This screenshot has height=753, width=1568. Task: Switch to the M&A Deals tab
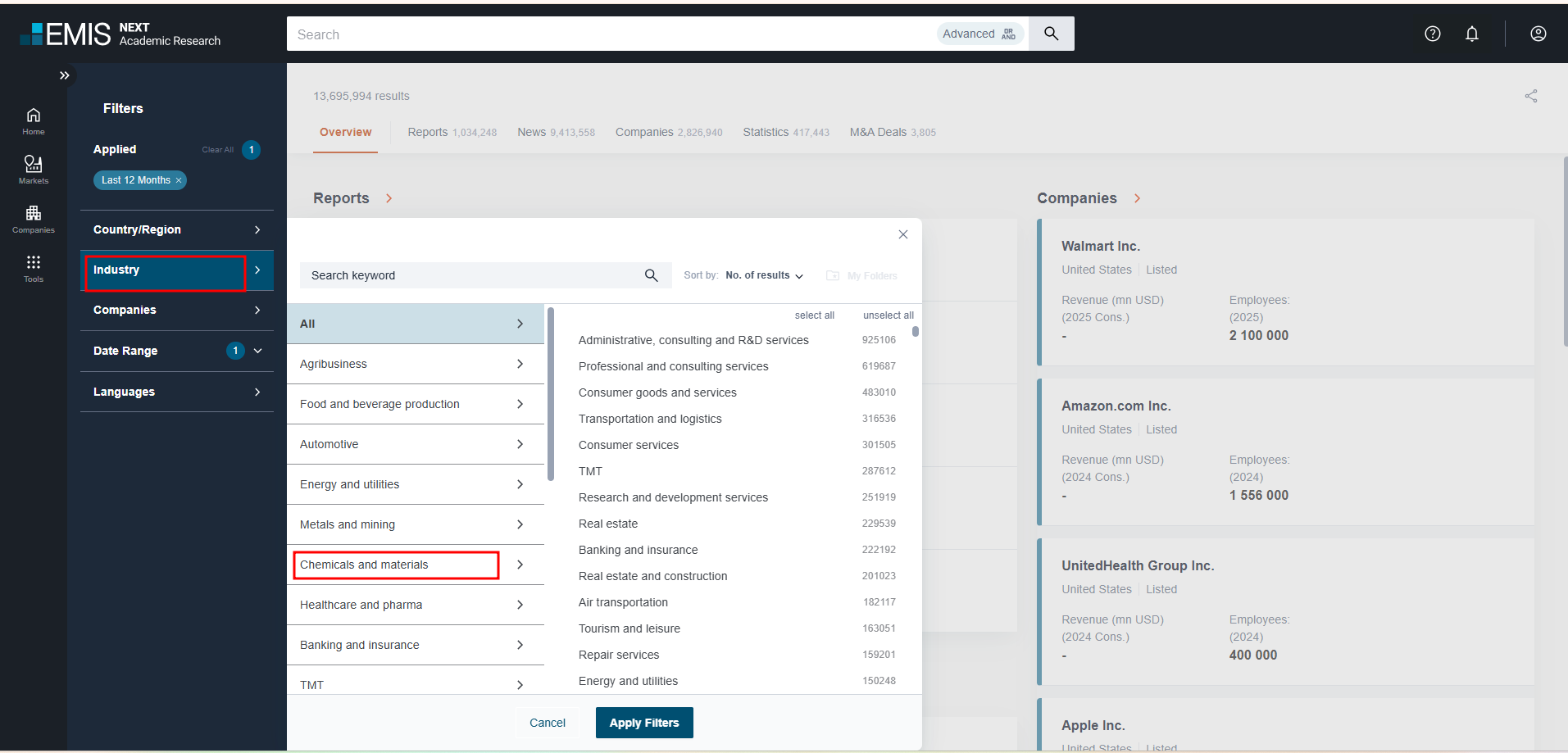(892, 132)
